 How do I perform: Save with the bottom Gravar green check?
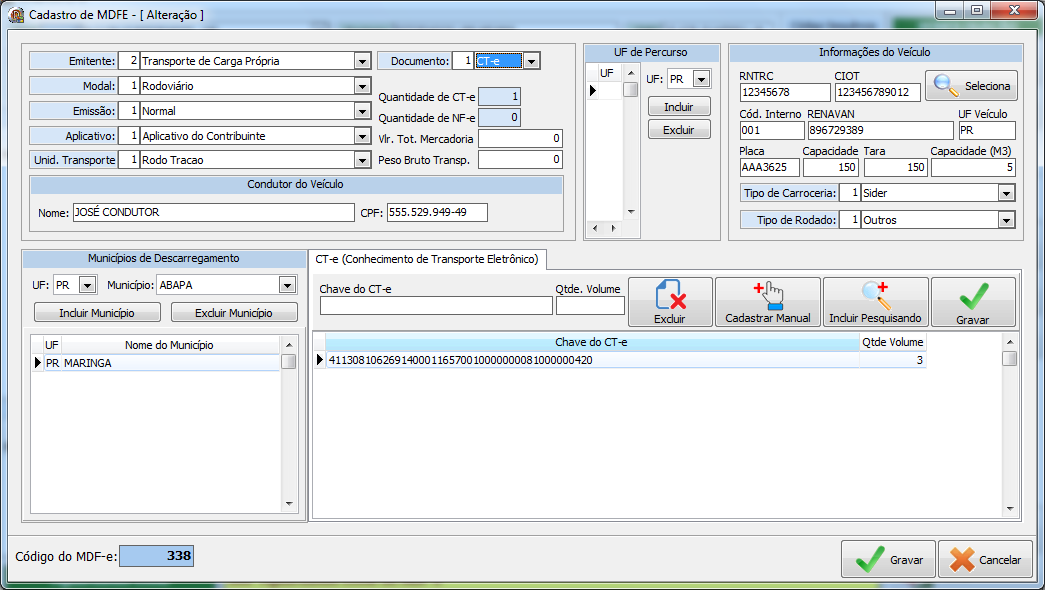[888, 559]
